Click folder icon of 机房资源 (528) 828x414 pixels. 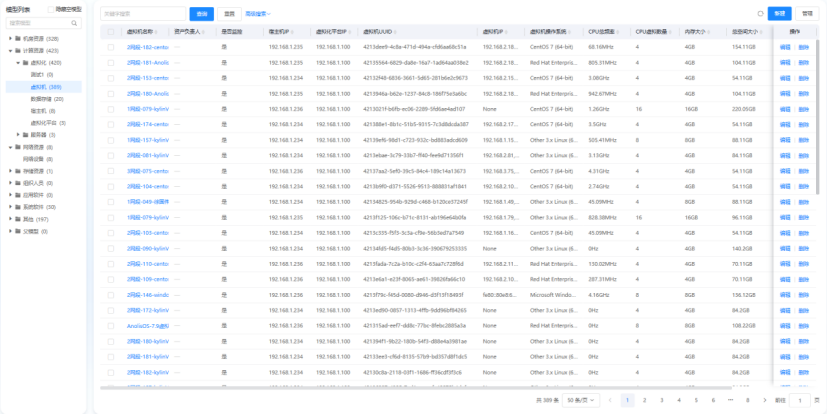[18, 39]
